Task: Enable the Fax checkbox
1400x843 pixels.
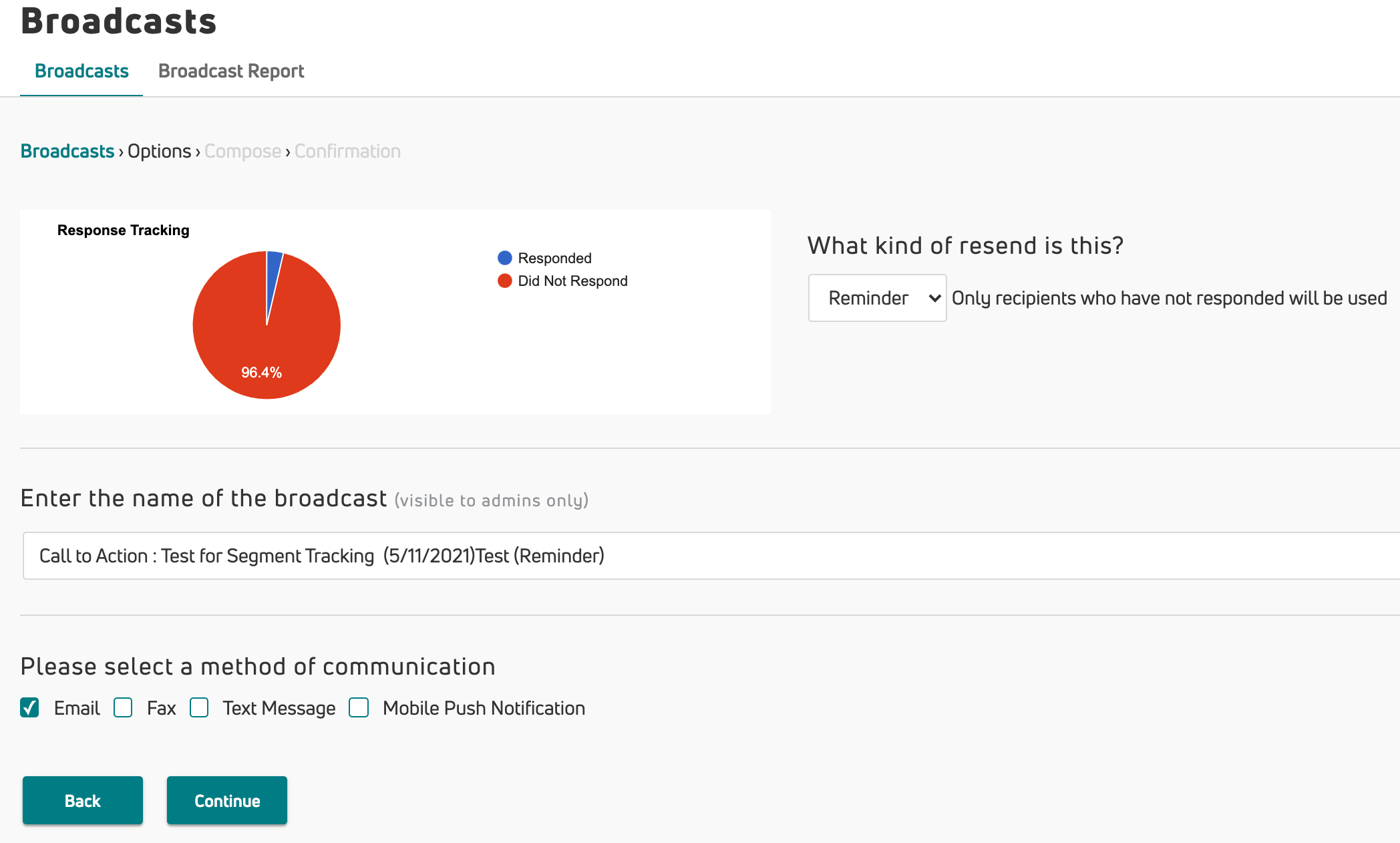Action: pyautogui.click(x=123, y=707)
